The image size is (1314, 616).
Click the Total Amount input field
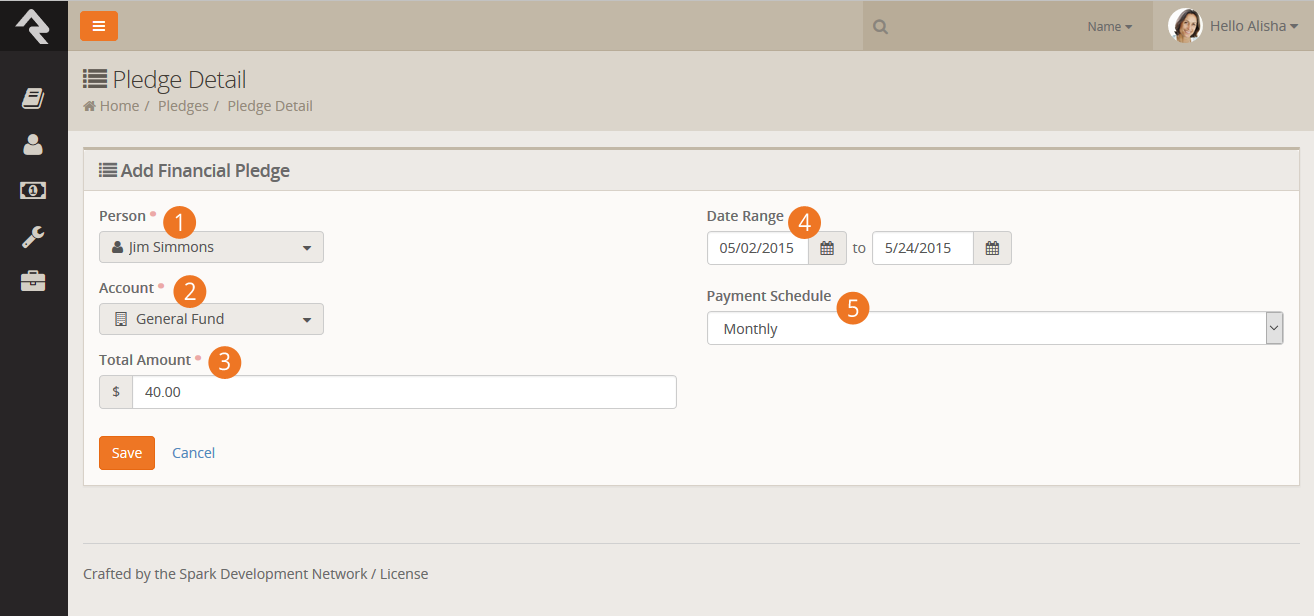click(x=404, y=392)
